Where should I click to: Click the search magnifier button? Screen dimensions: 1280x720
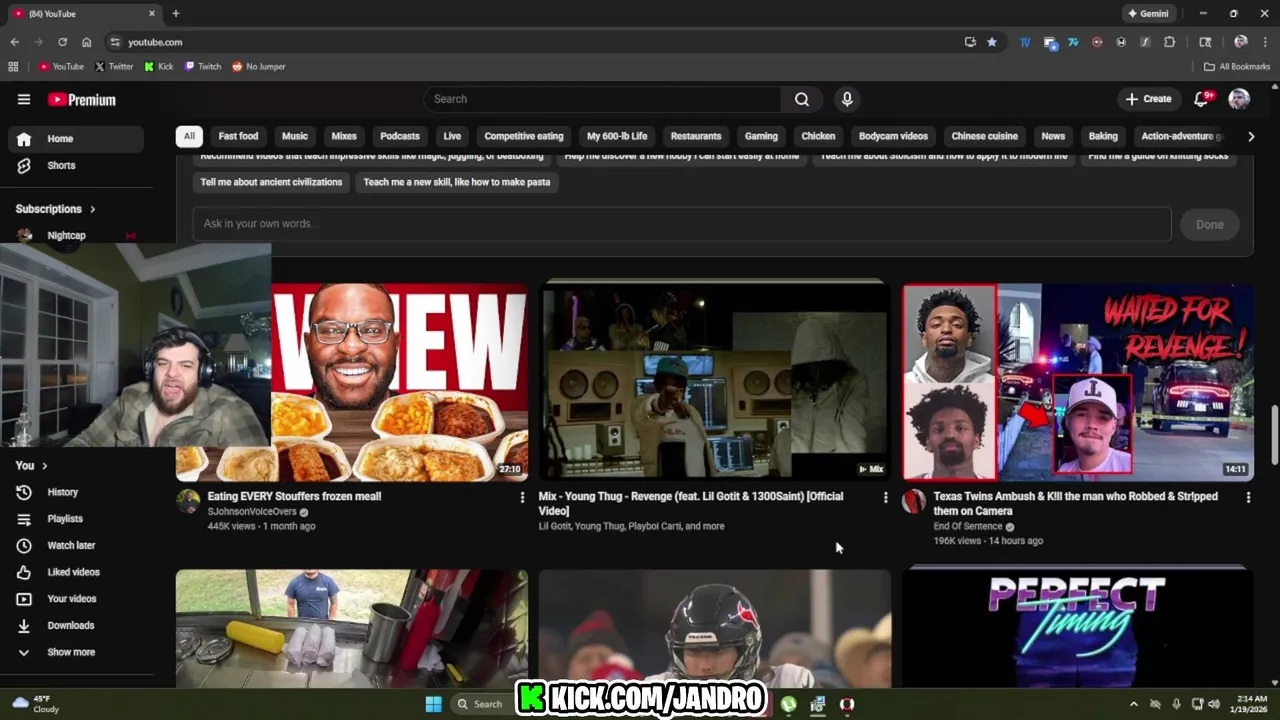tap(802, 99)
